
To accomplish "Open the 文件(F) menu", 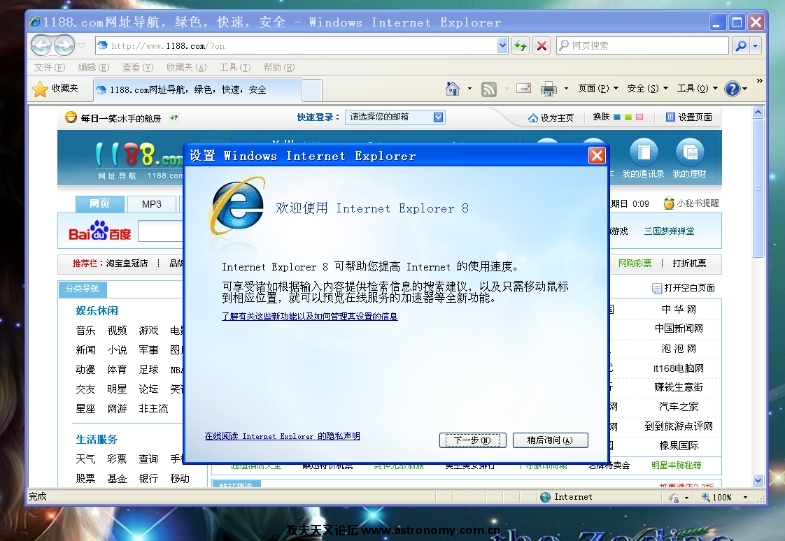I will (x=49, y=67).
